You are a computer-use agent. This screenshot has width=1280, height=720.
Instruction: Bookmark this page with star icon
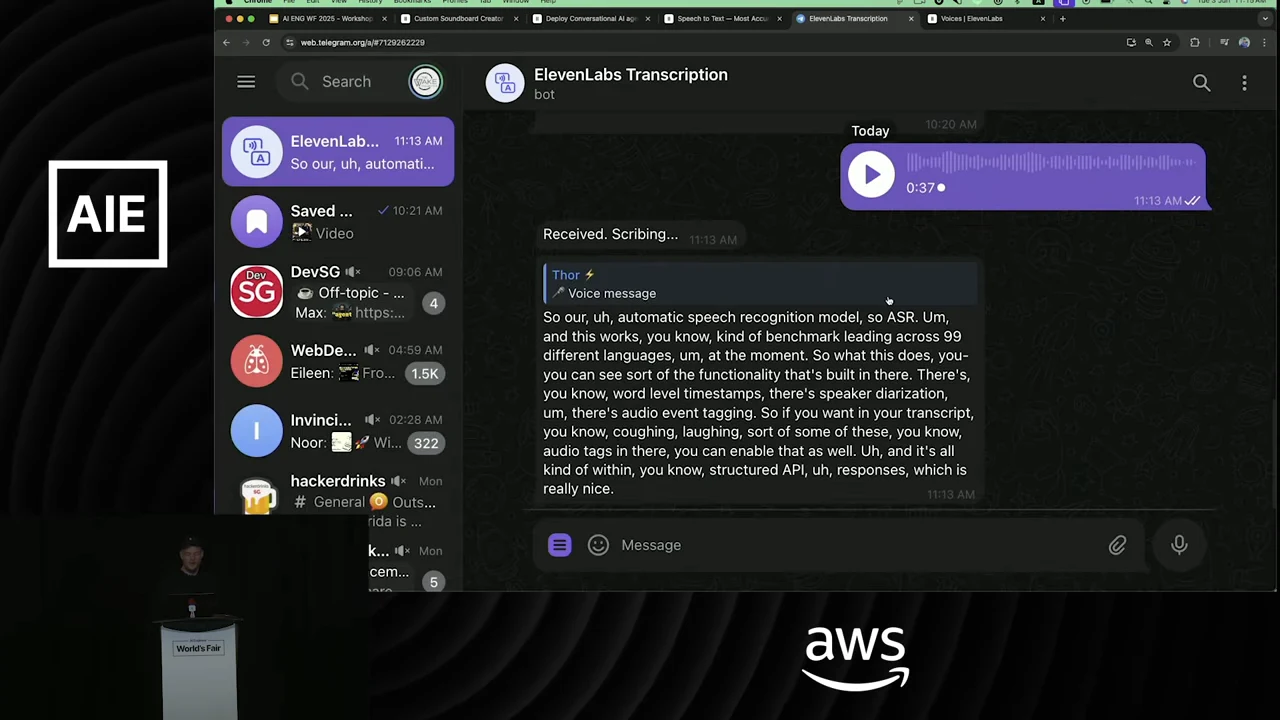click(x=1166, y=42)
